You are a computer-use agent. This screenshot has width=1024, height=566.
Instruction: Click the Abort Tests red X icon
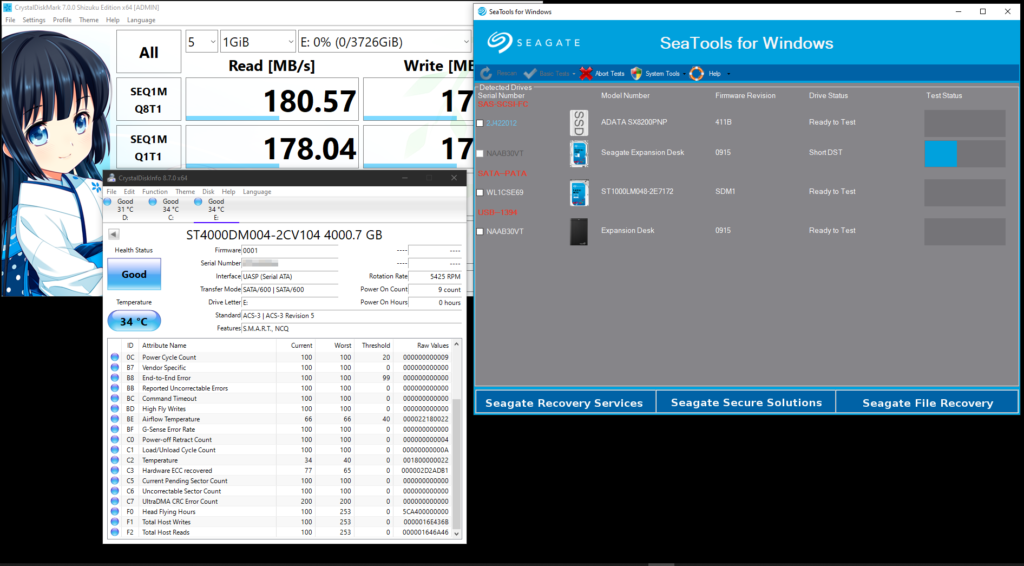586,74
